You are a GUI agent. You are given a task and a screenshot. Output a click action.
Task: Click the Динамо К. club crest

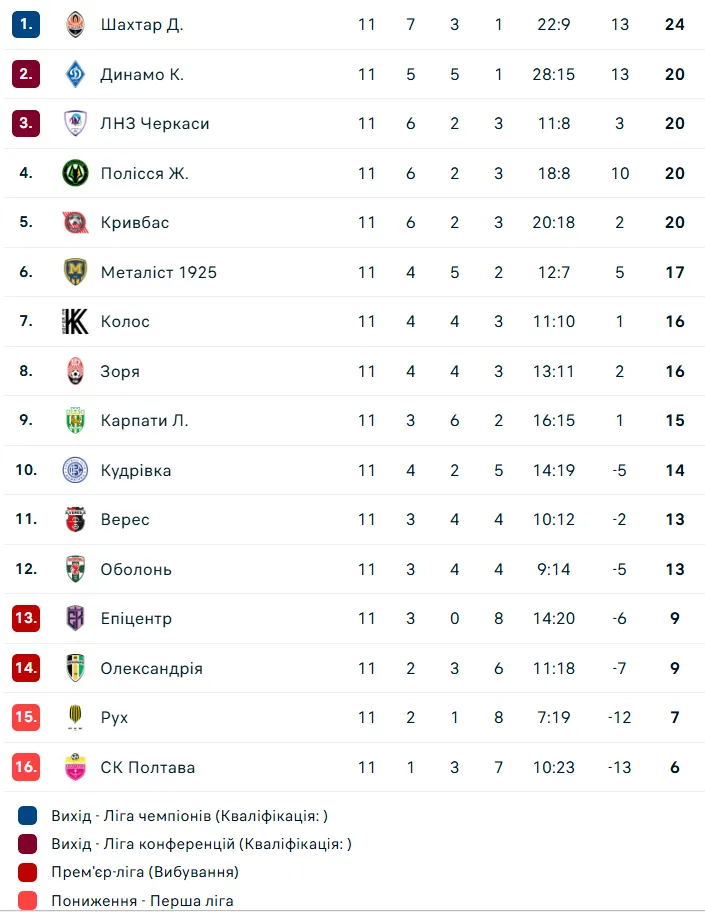click(75, 74)
